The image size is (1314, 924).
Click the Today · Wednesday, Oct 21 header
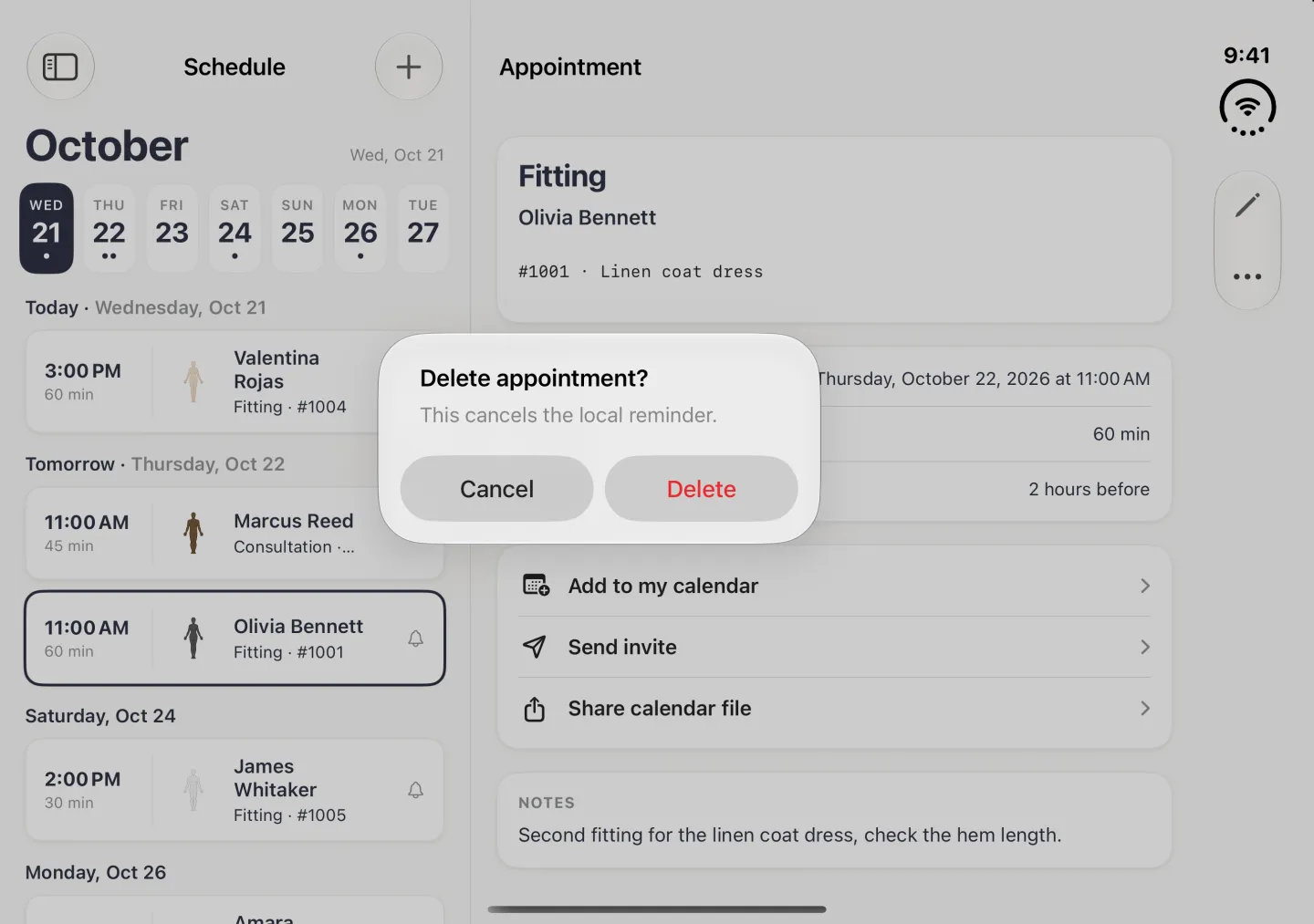click(146, 307)
